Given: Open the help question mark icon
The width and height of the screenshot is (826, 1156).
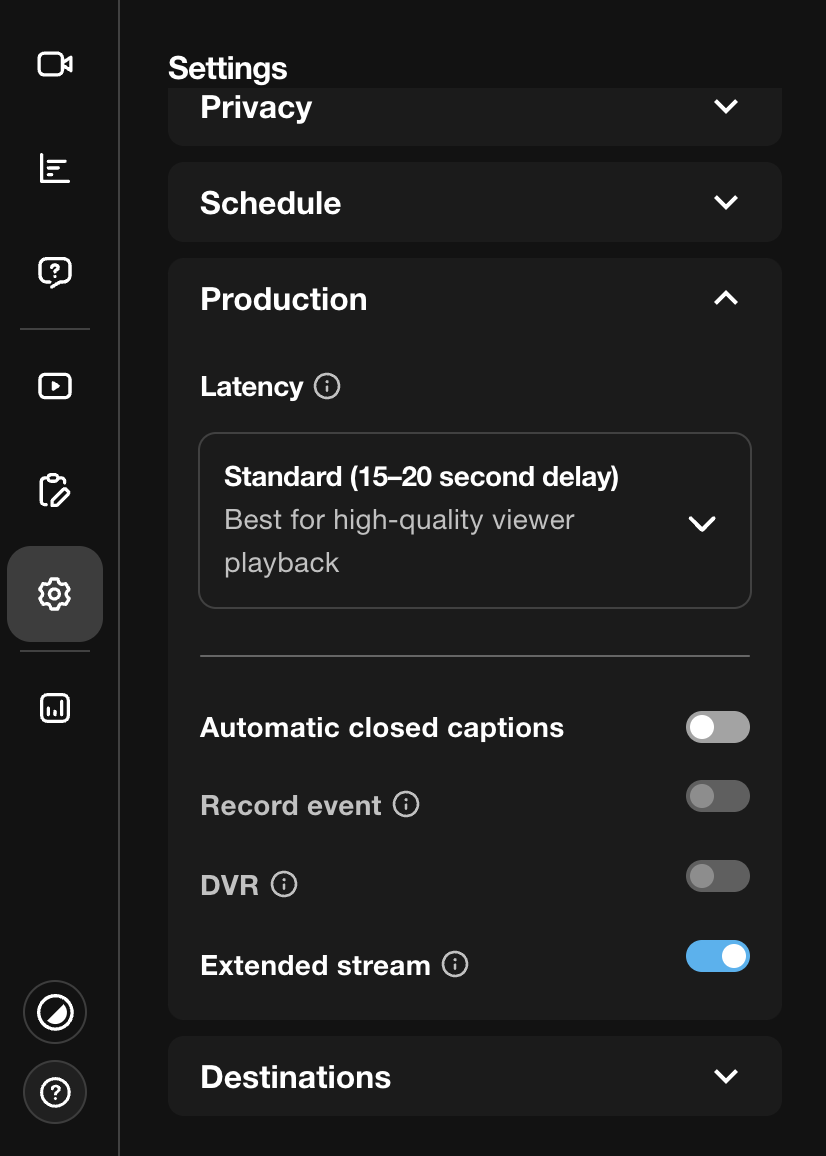Looking at the screenshot, I should 55,1092.
